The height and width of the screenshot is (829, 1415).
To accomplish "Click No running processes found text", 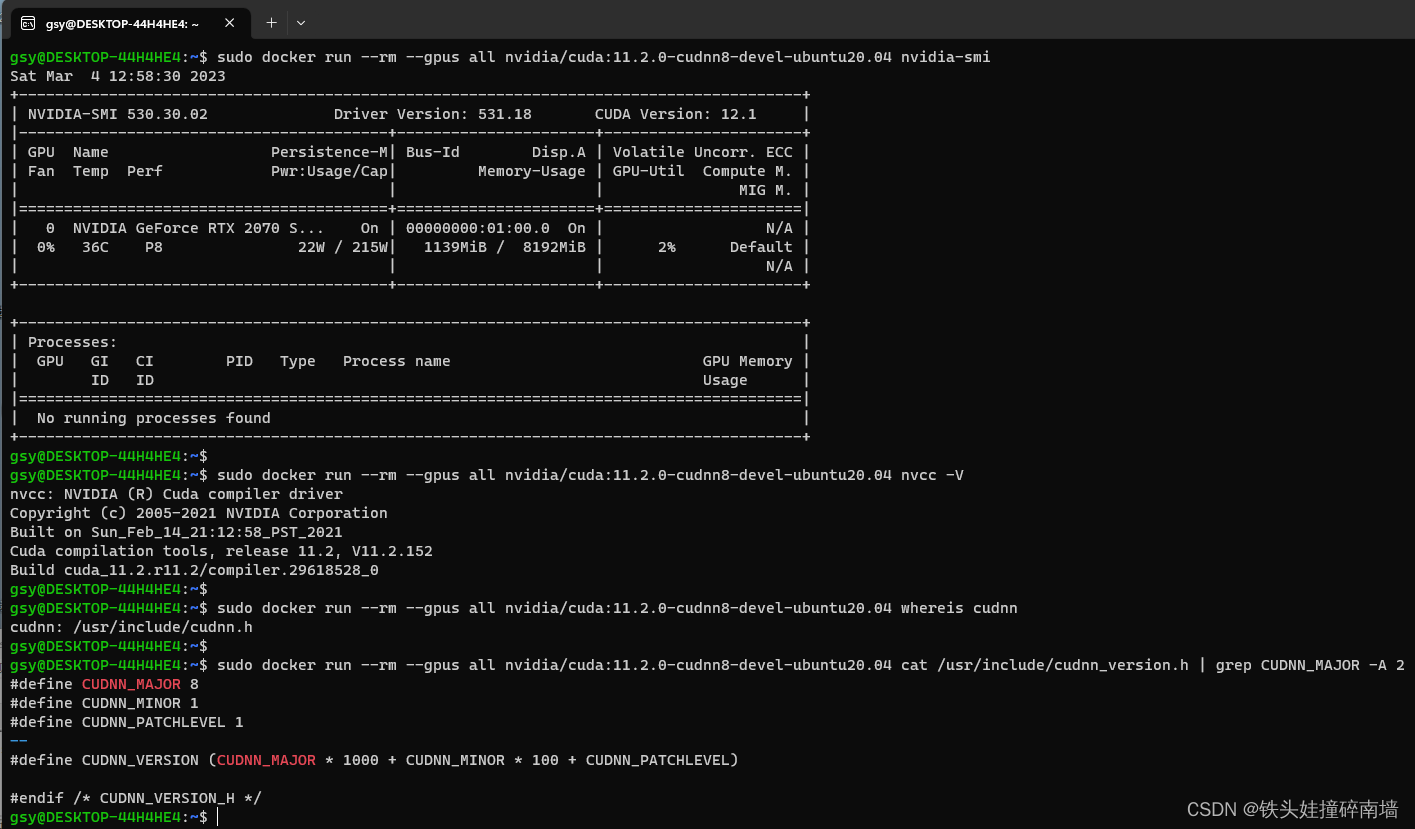I will pos(153,418).
